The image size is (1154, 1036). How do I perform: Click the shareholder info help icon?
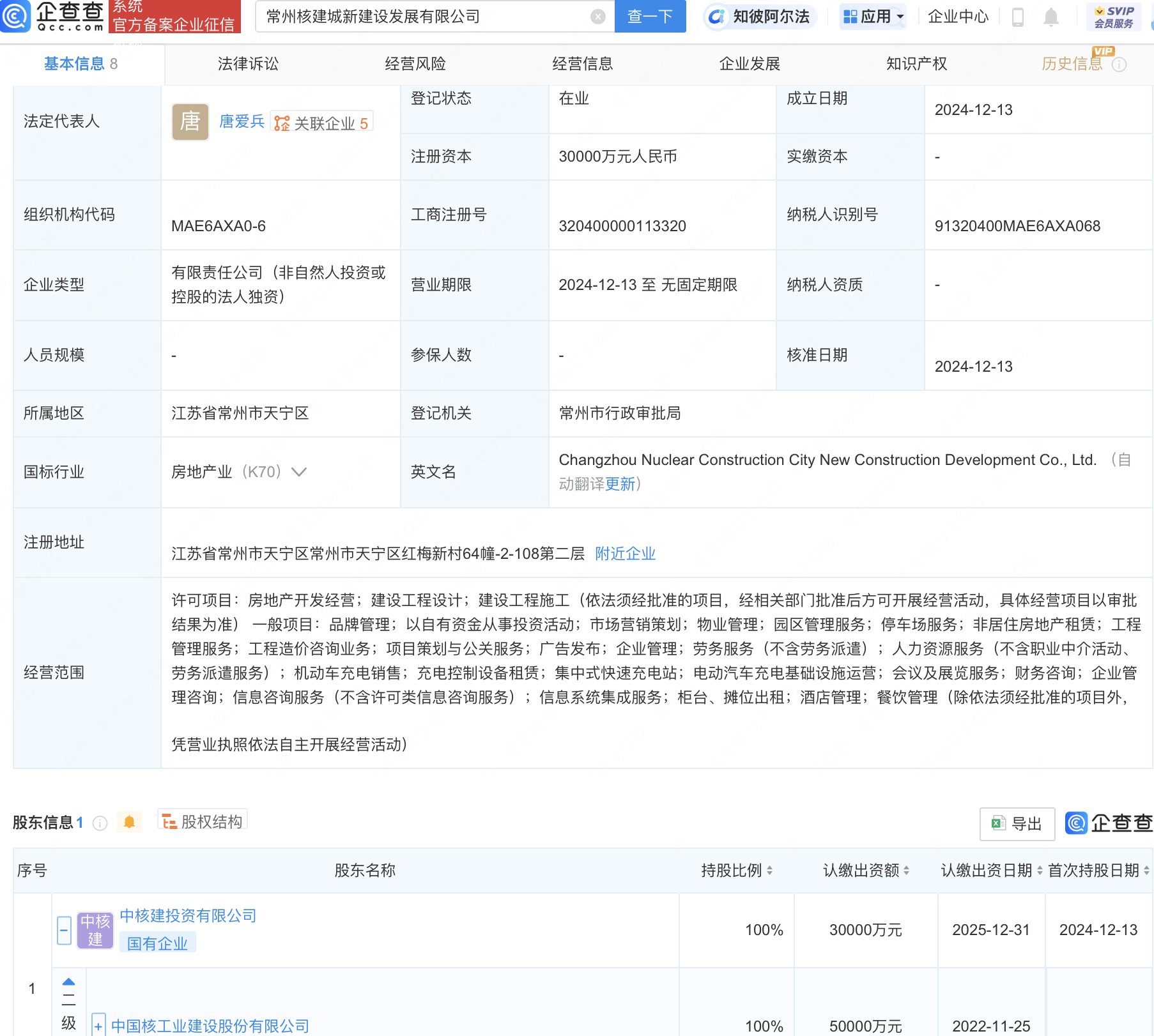click(x=100, y=823)
